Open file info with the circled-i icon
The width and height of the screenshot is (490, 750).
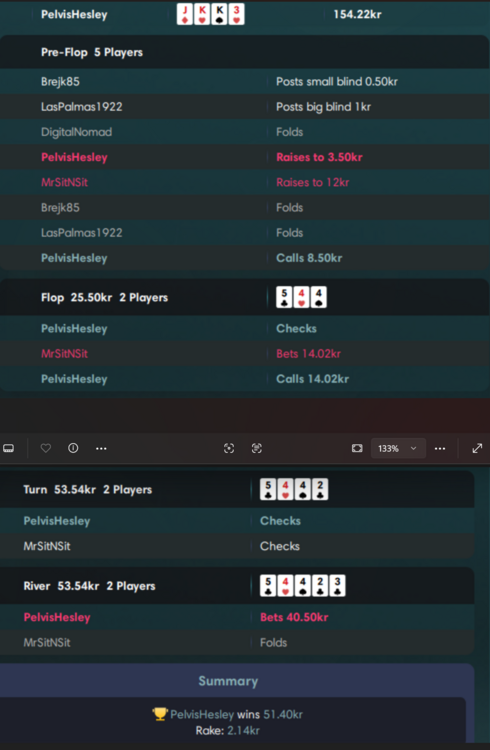coord(73,448)
